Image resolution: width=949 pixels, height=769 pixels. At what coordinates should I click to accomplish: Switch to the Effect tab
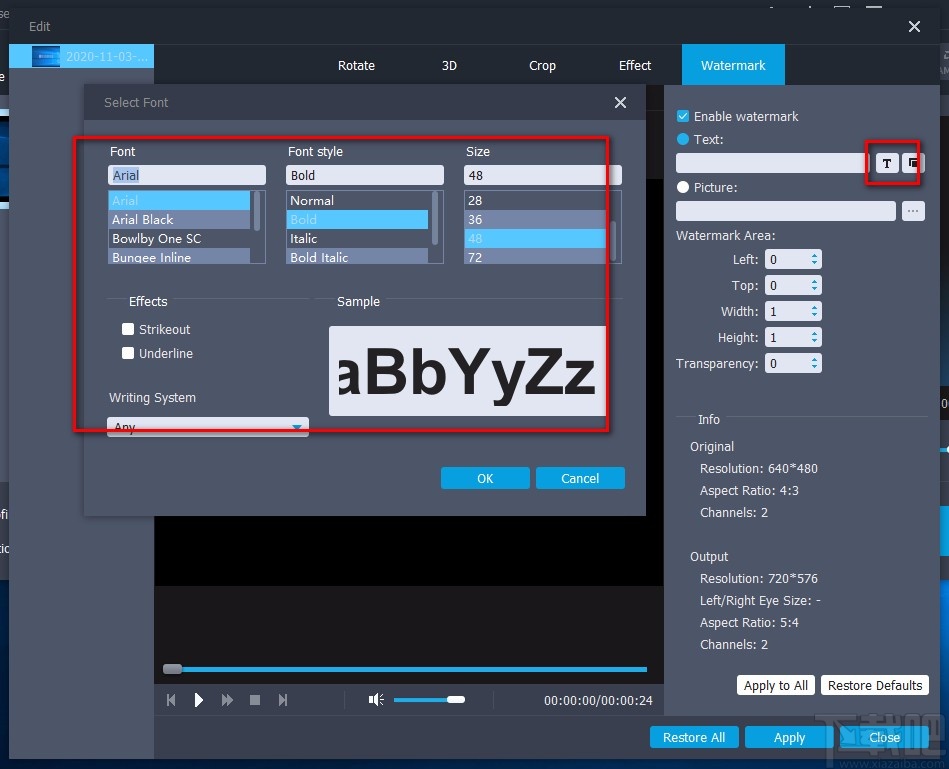coord(634,65)
